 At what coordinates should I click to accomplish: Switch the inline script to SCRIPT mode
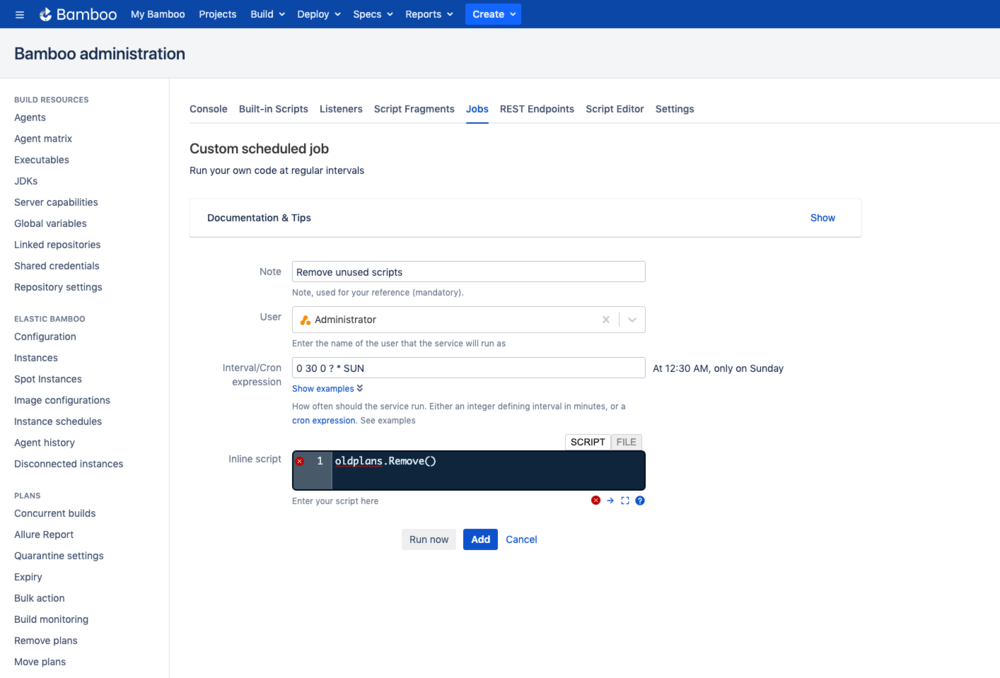(587, 442)
